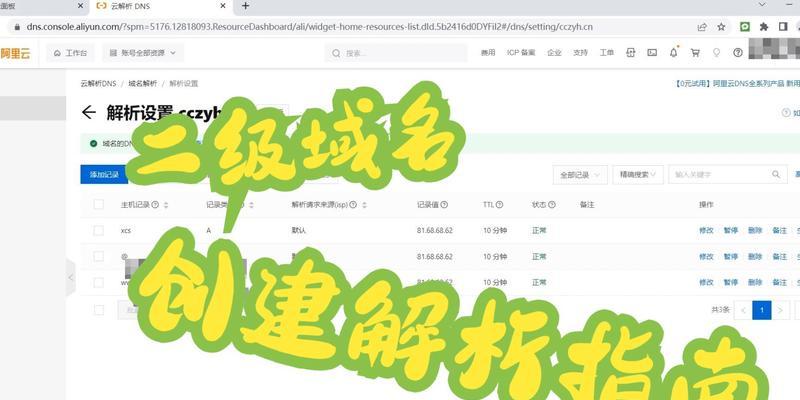Screen dimensions: 800x400
Task: Click help icon next to 记录值 header
Action: coord(444,205)
